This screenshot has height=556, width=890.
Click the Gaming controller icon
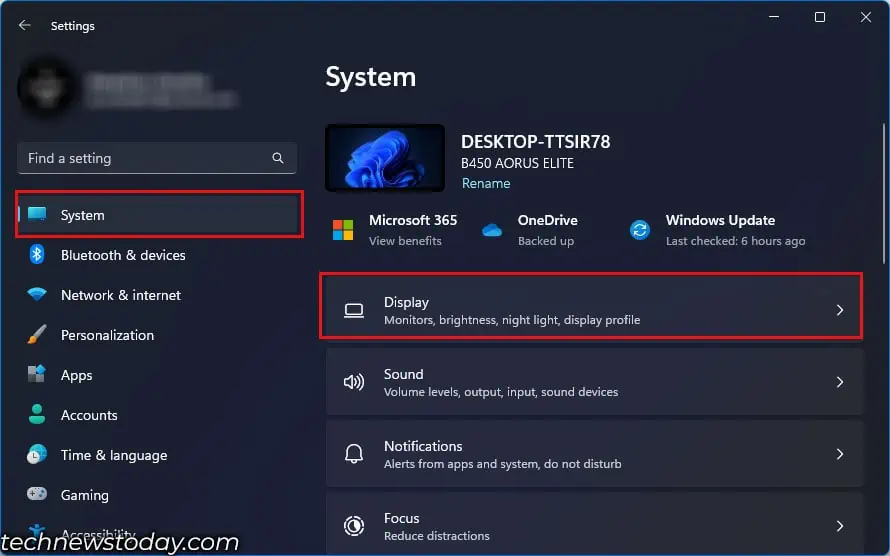[x=37, y=494]
